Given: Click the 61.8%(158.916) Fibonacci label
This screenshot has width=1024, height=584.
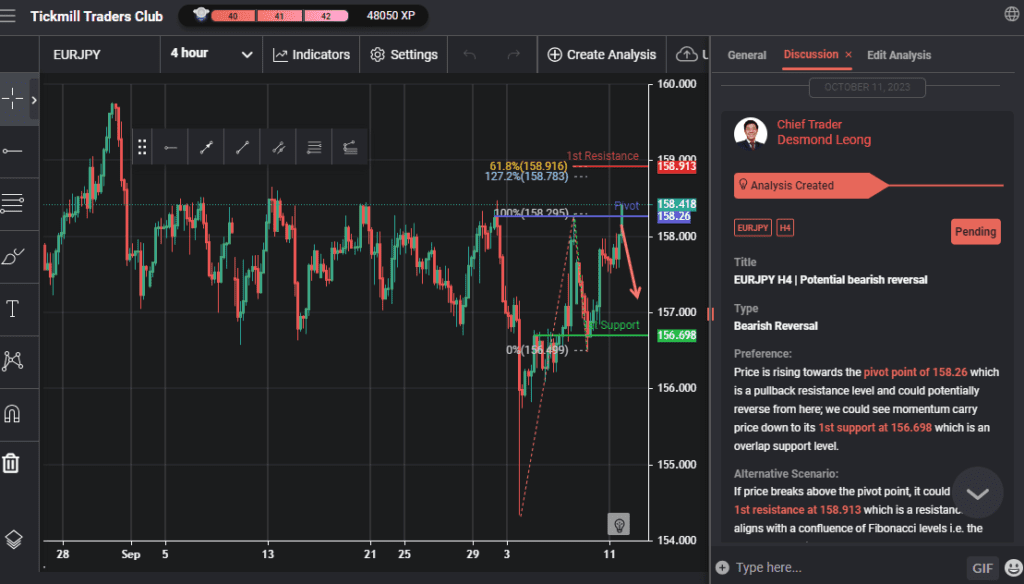Looking at the screenshot, I should [528, 166].
